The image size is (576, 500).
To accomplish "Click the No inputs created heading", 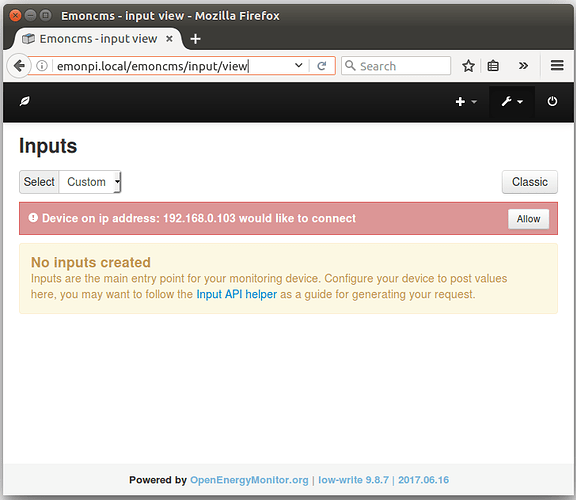I will (91, 262).
